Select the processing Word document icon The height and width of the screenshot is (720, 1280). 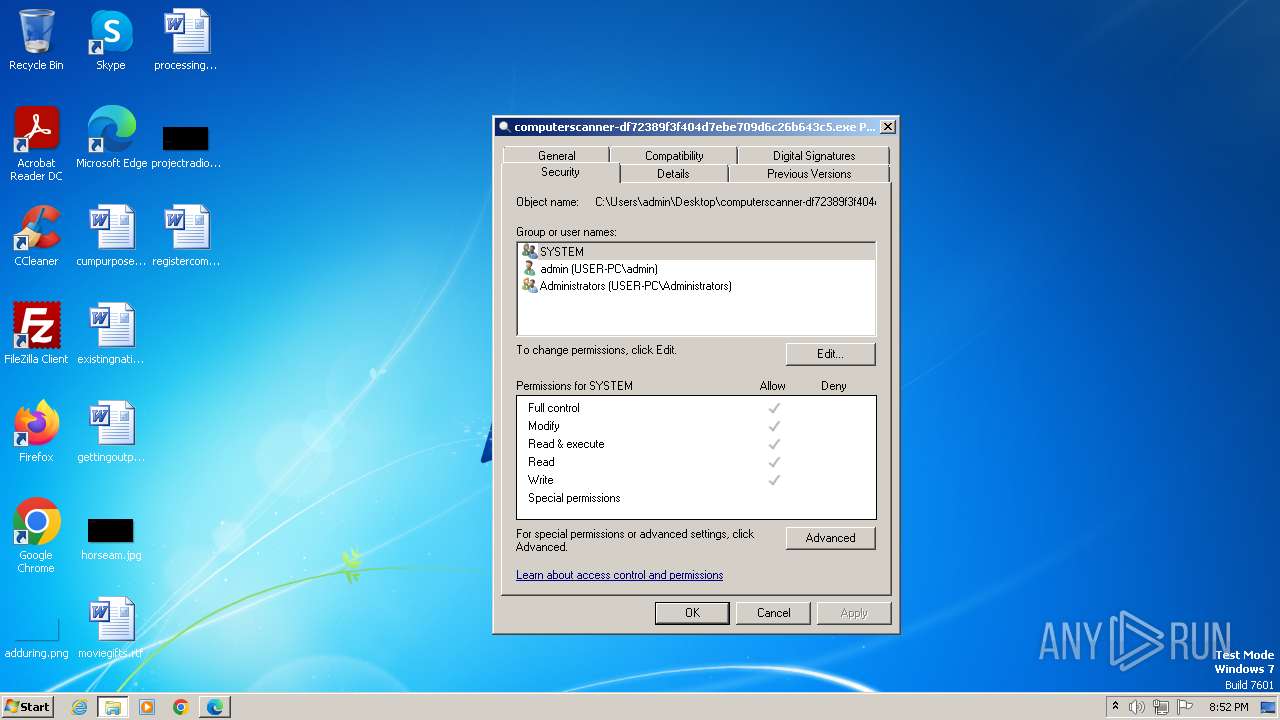click(186, 40)
